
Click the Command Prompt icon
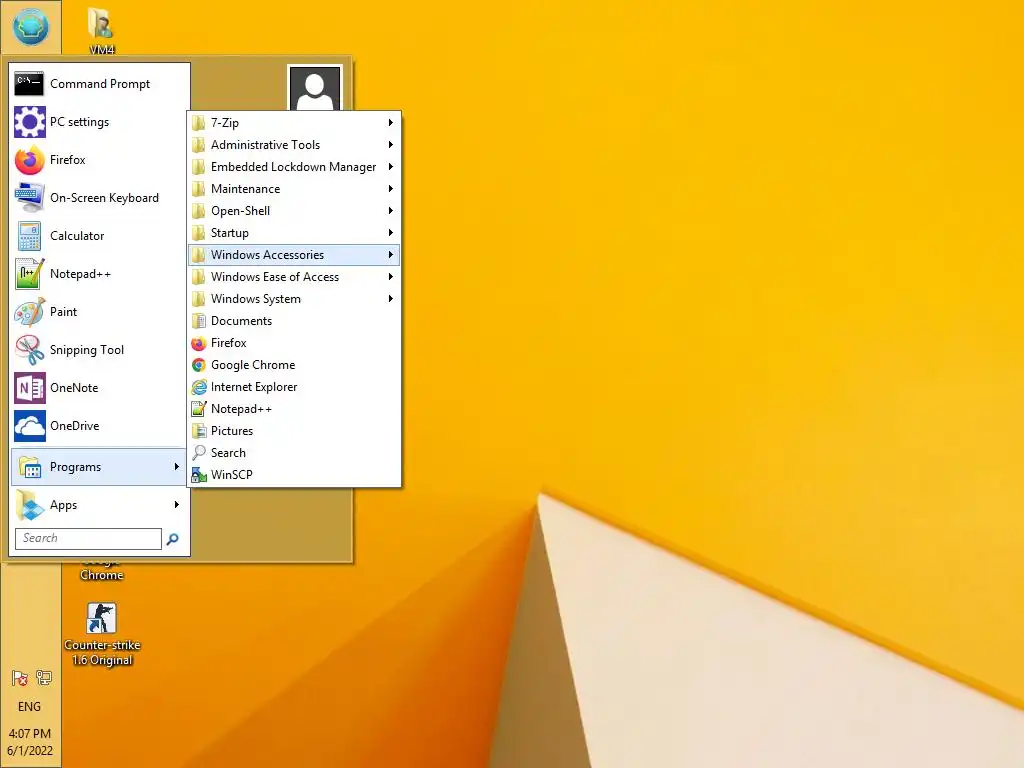click(x=29, y=84)
